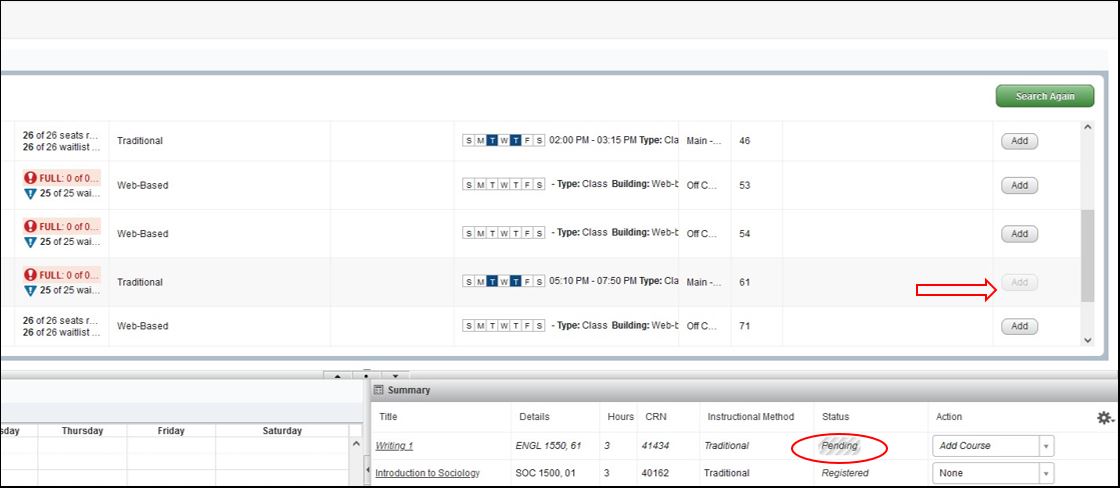Screen dimensions: 1120x488
Task: Open the Summary settings gear icon
Action: point(1104,417)
